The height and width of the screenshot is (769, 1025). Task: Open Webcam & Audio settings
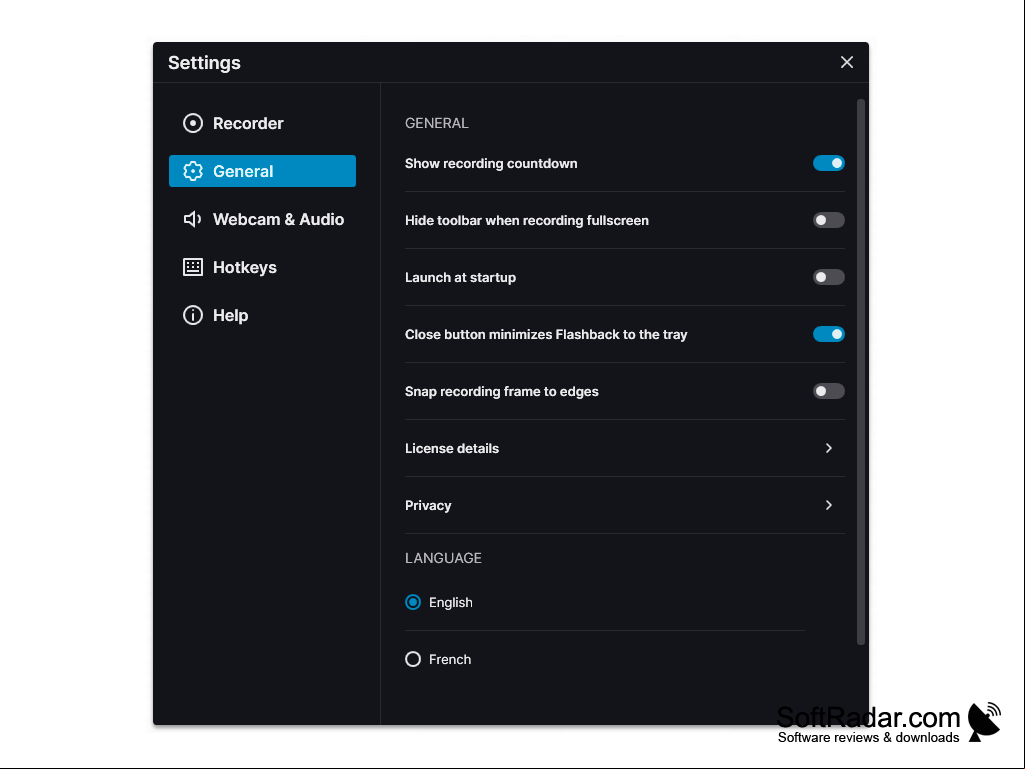(262, 219)
